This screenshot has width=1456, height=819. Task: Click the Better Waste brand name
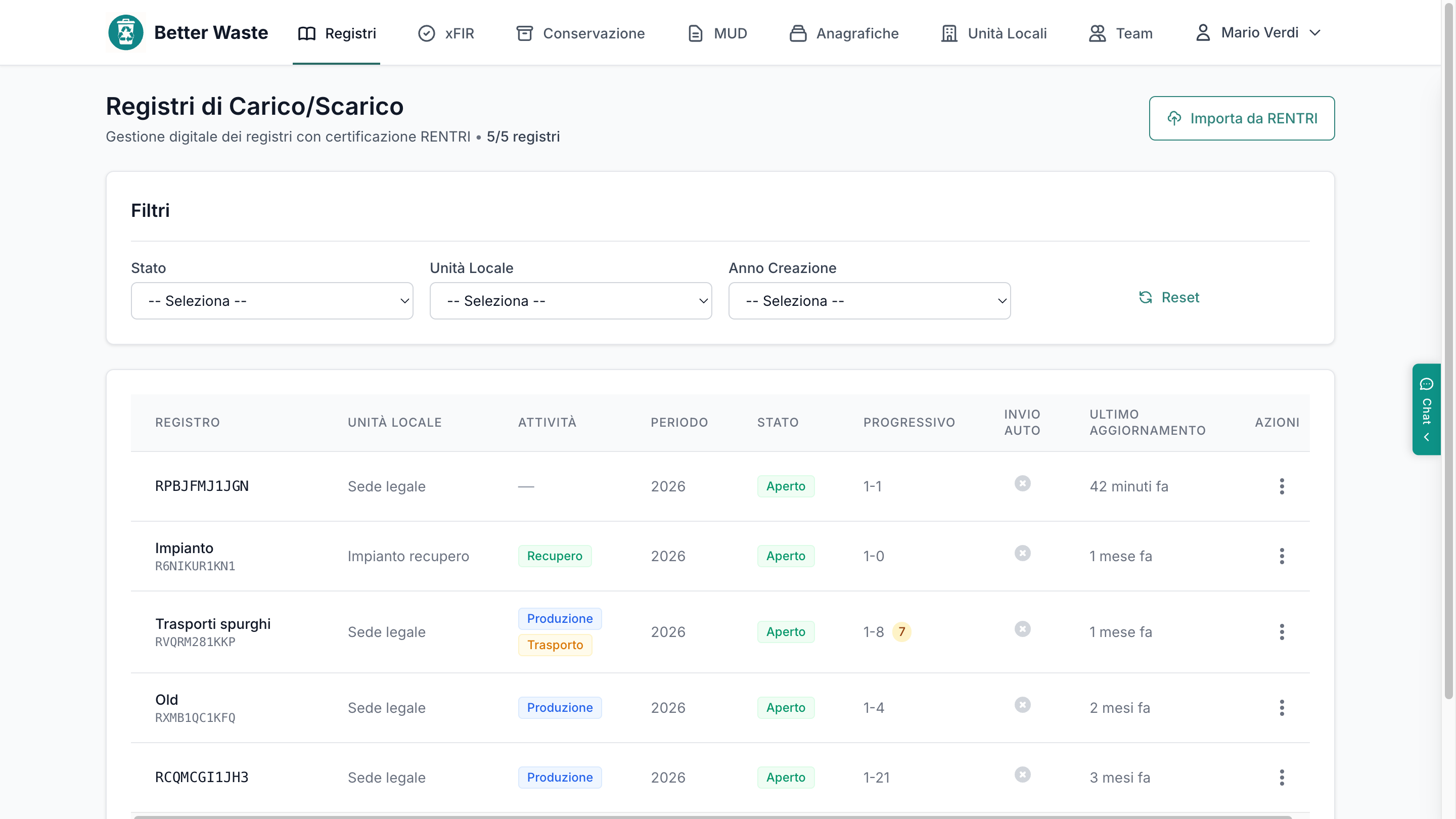(x=211, y=33)
